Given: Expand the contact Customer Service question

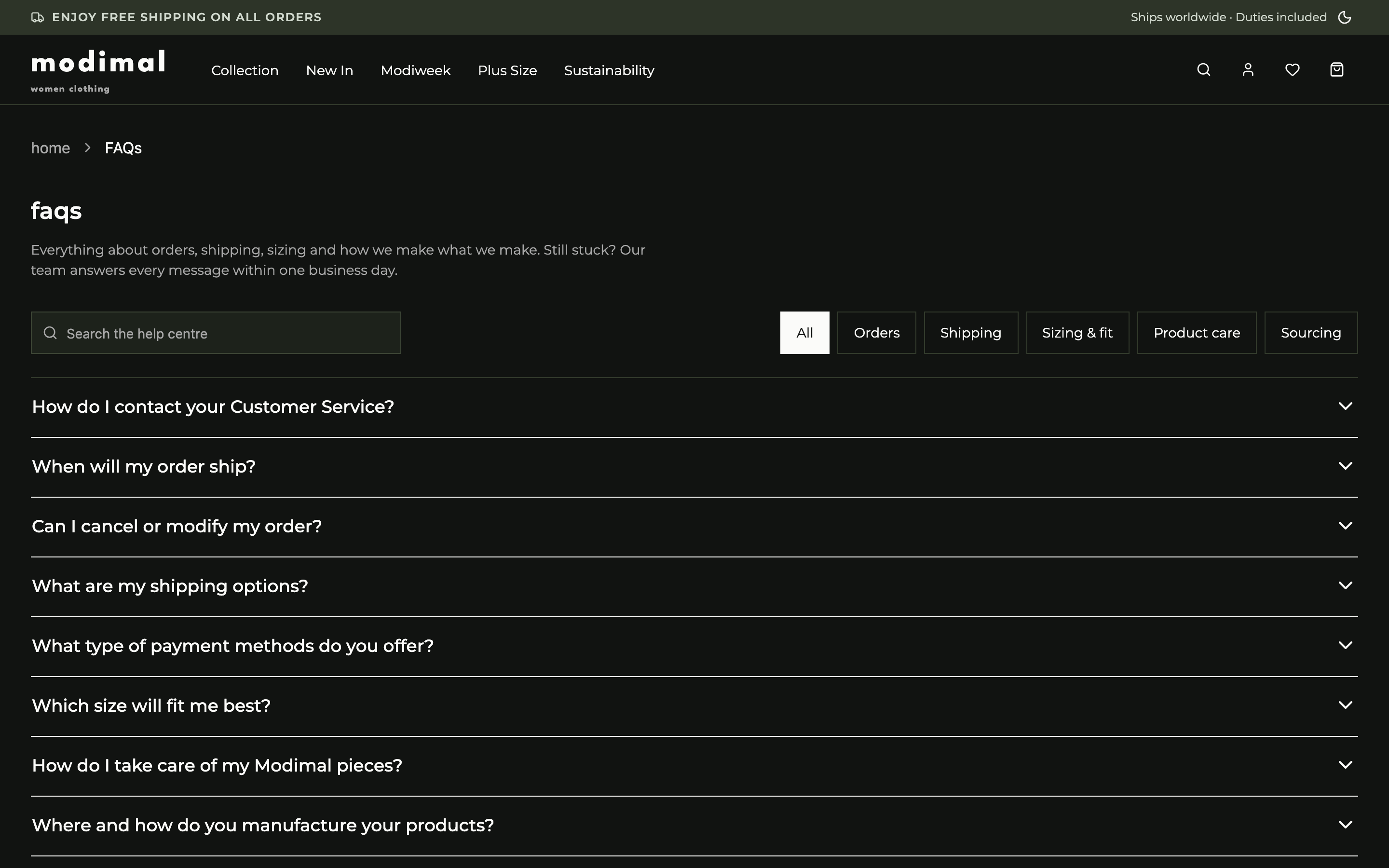Looking at the screenshot, I should point(694,407).
